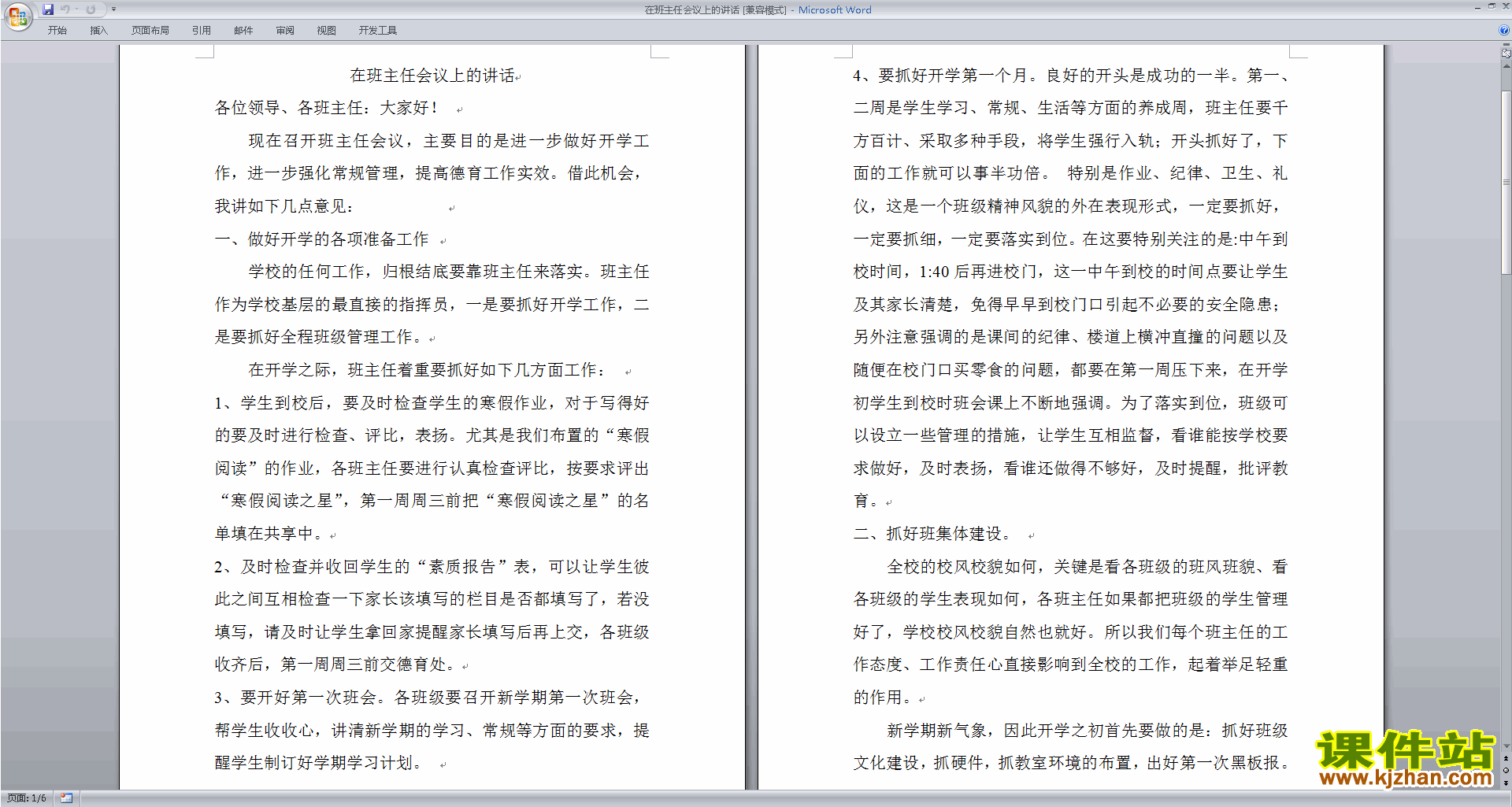Click the line 全校的校风校貌如何
Viewport: 1512px width, 807px height.
(1088, 567)
